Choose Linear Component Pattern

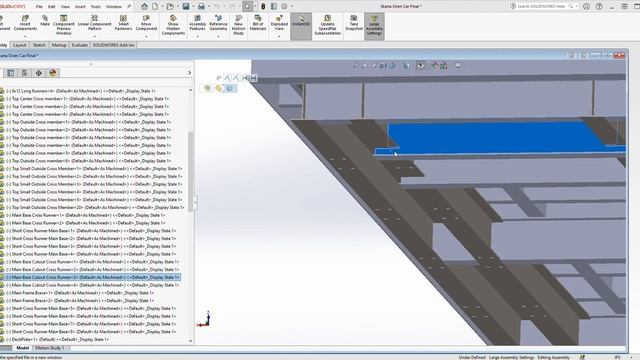[x=94, y=23]
